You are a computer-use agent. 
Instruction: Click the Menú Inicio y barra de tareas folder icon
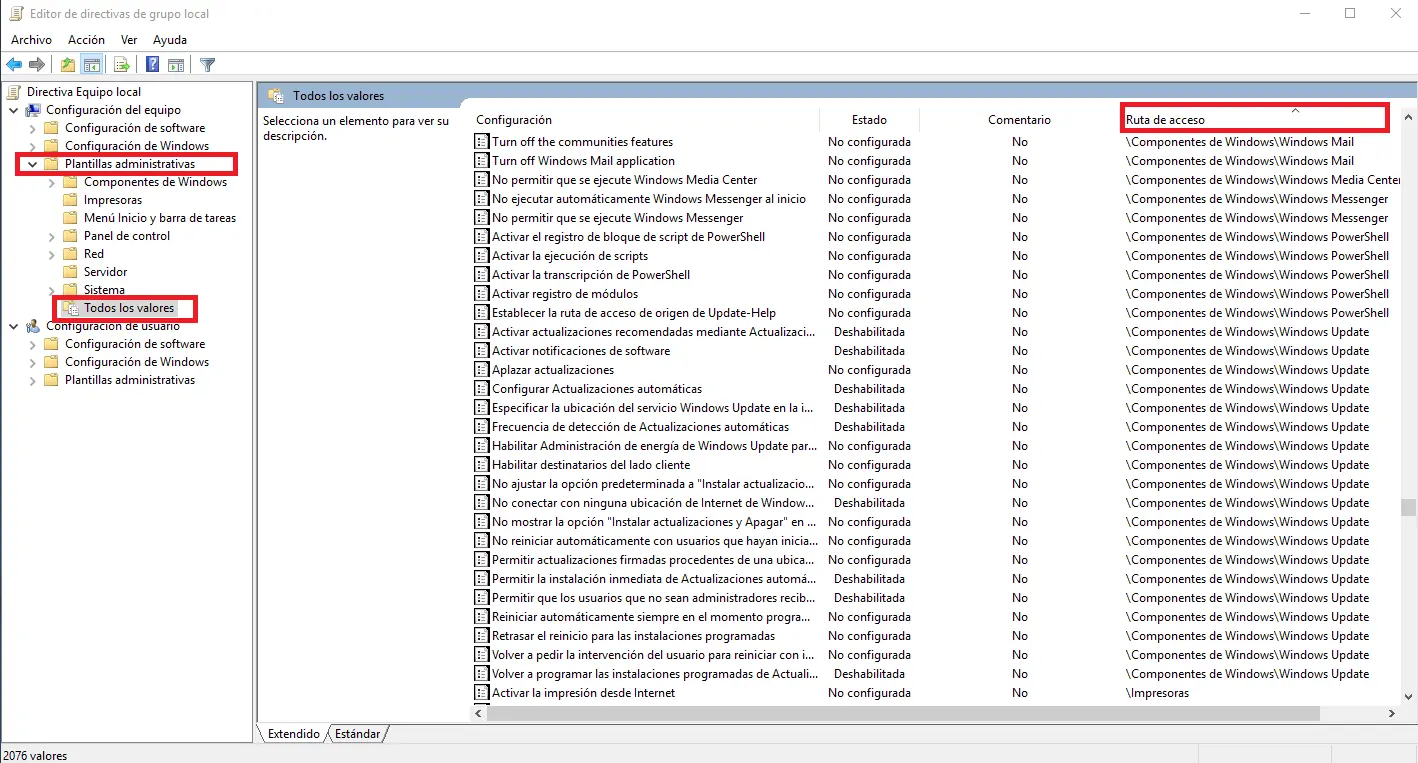point(70,218)
